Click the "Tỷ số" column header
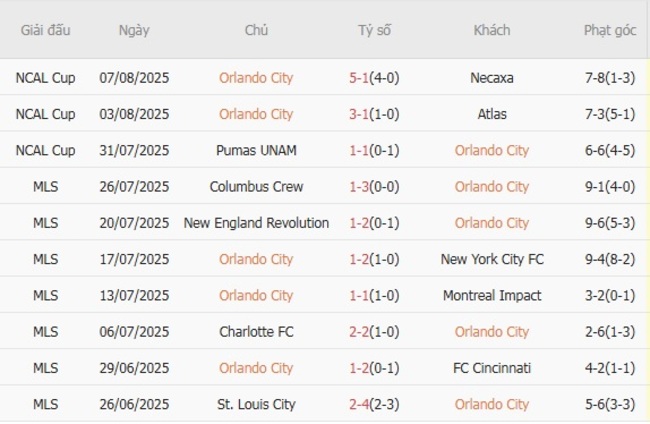The image size is (650, 424). [x=375, y=30]
